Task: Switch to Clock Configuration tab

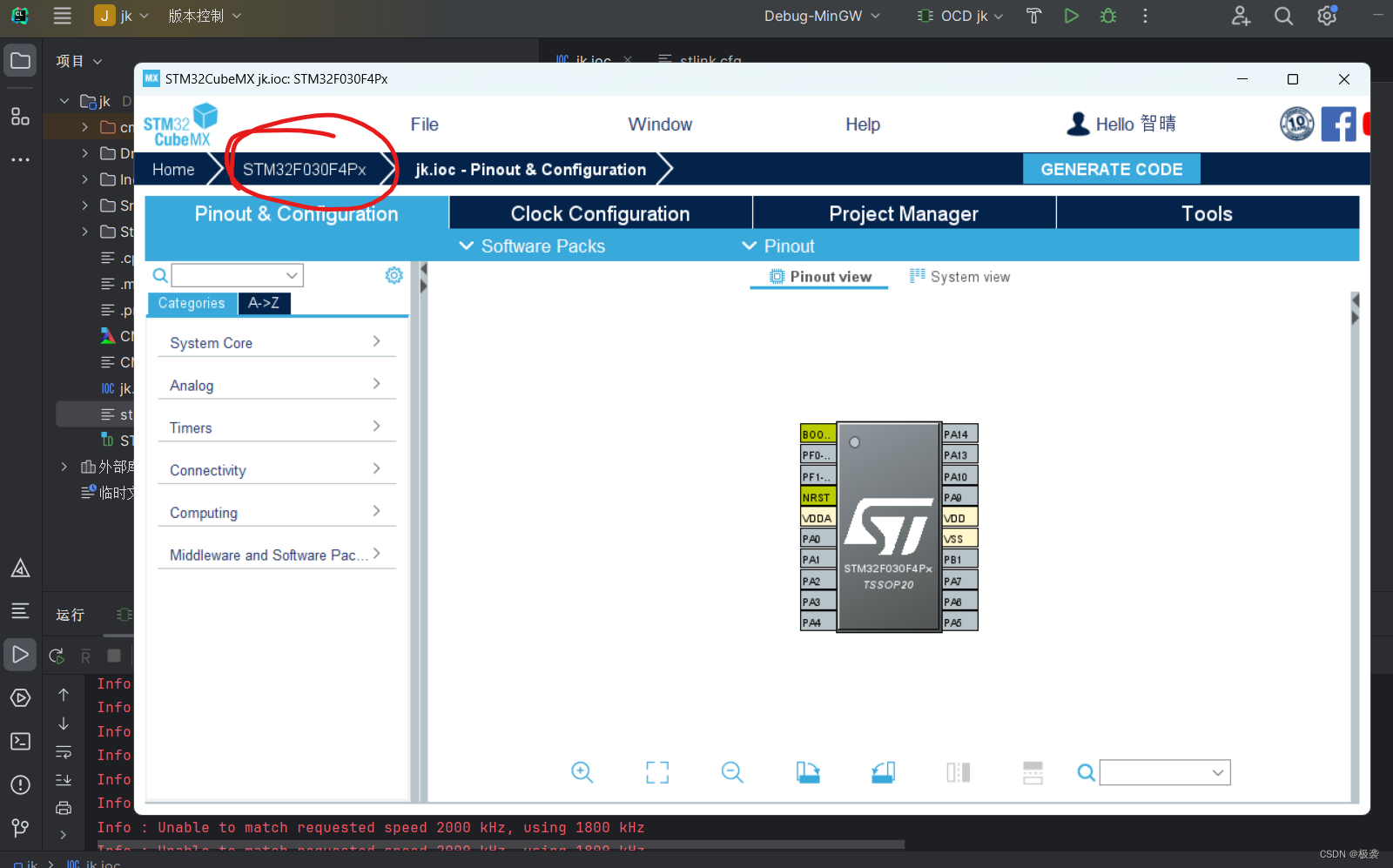Action: point(601,213)
